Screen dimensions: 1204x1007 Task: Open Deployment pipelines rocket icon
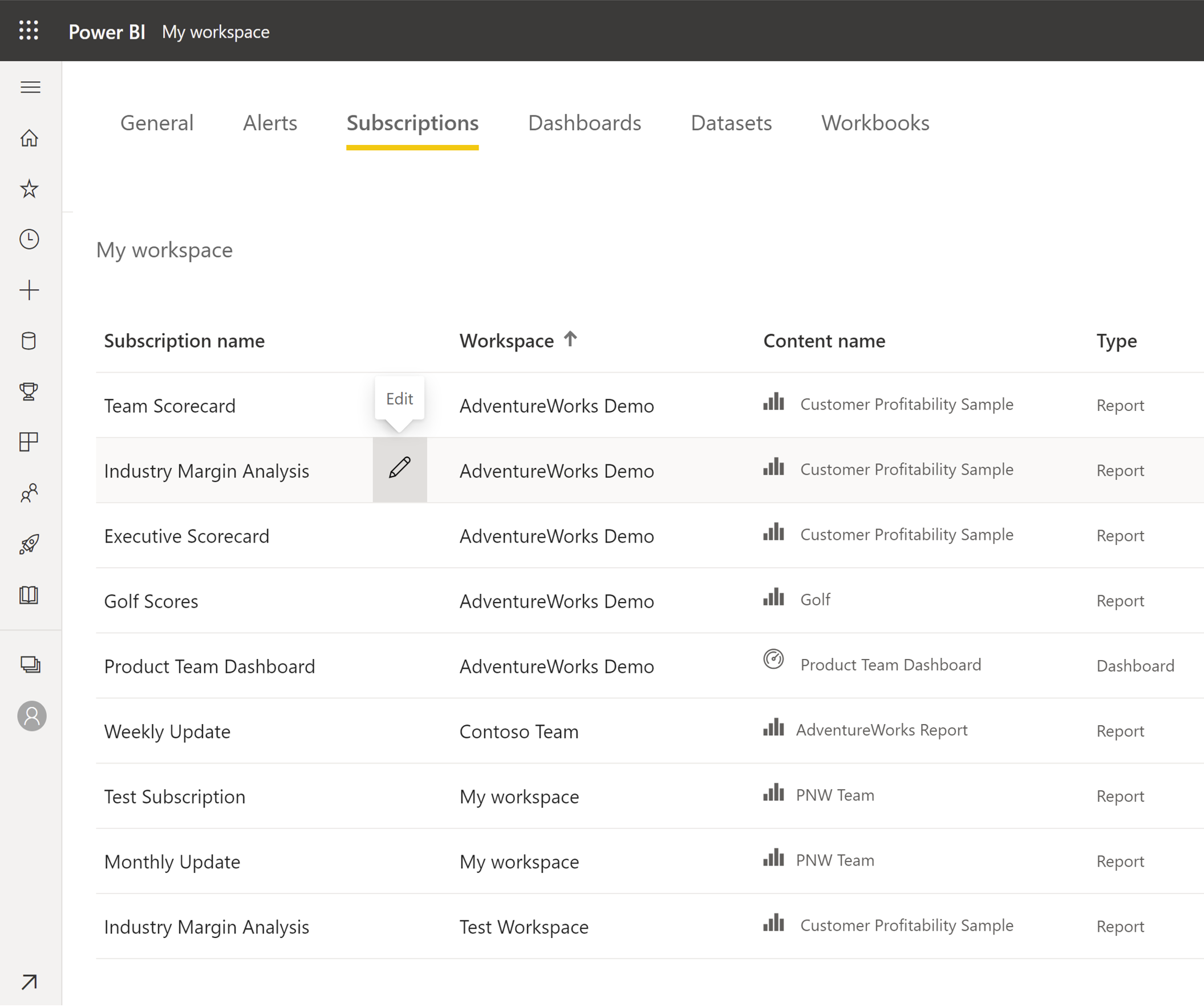[x=29, y=544]
